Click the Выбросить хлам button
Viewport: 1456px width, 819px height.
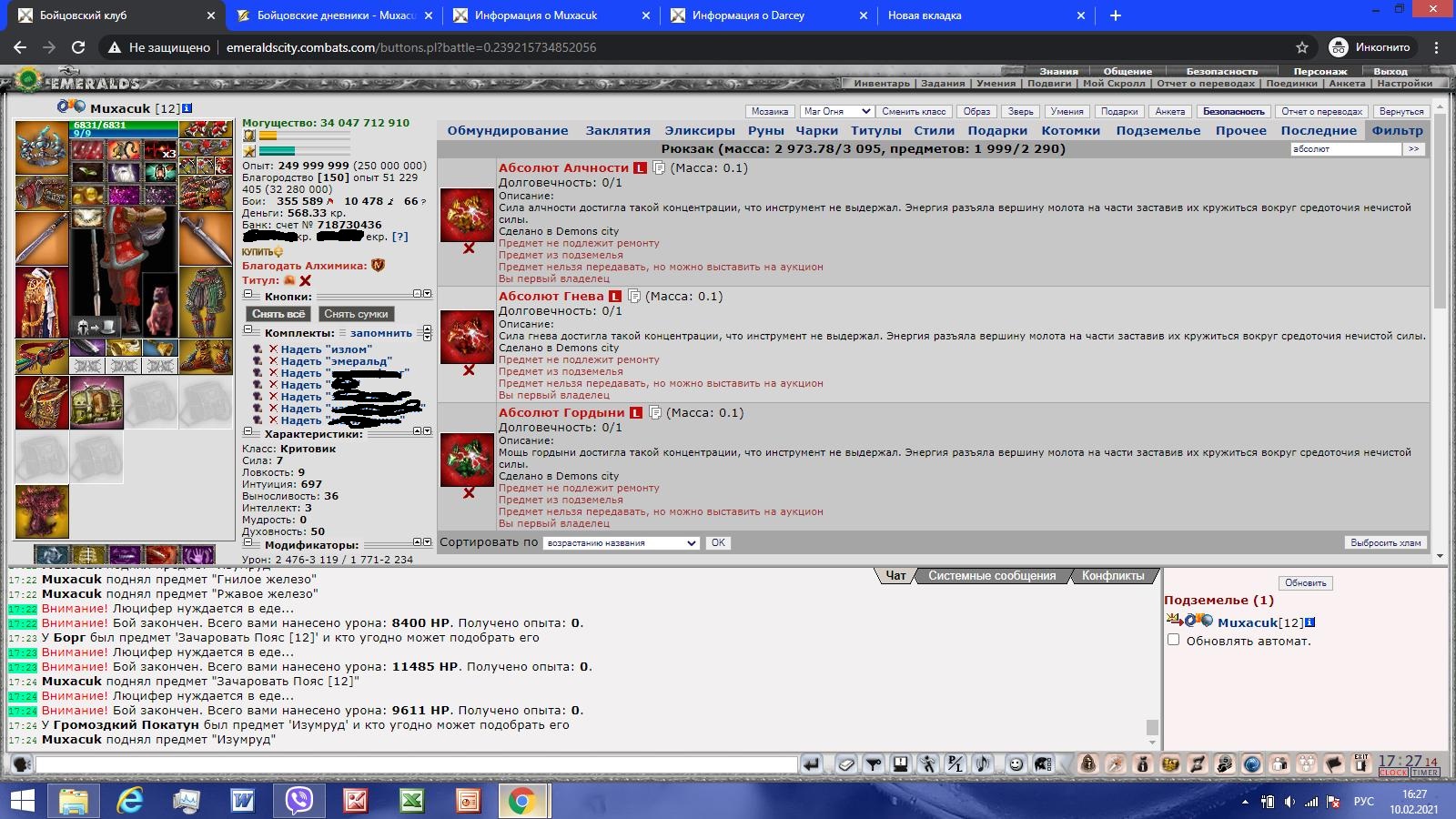tap(1385, 542)
